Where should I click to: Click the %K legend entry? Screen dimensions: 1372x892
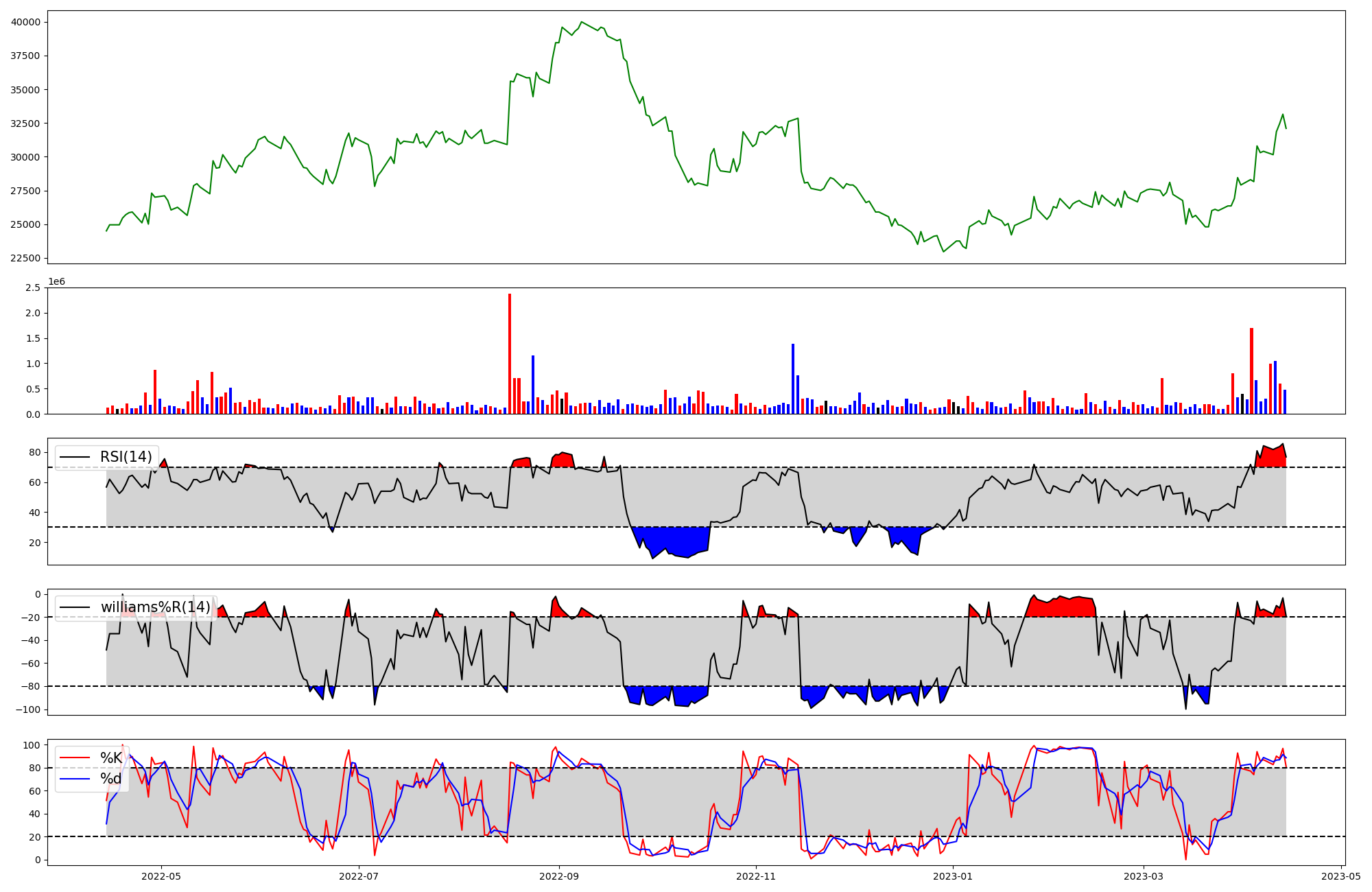coord(111,758)
